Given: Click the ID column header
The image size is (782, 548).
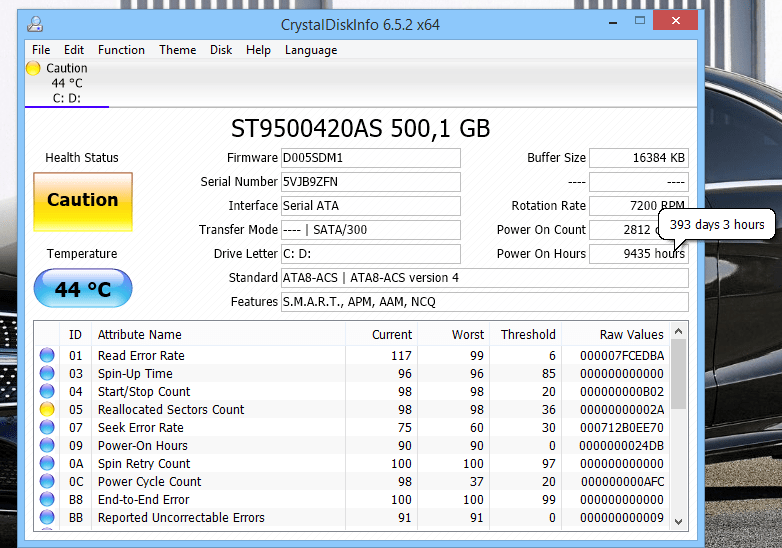Looking at the screenshot, I should coord(75,335).
